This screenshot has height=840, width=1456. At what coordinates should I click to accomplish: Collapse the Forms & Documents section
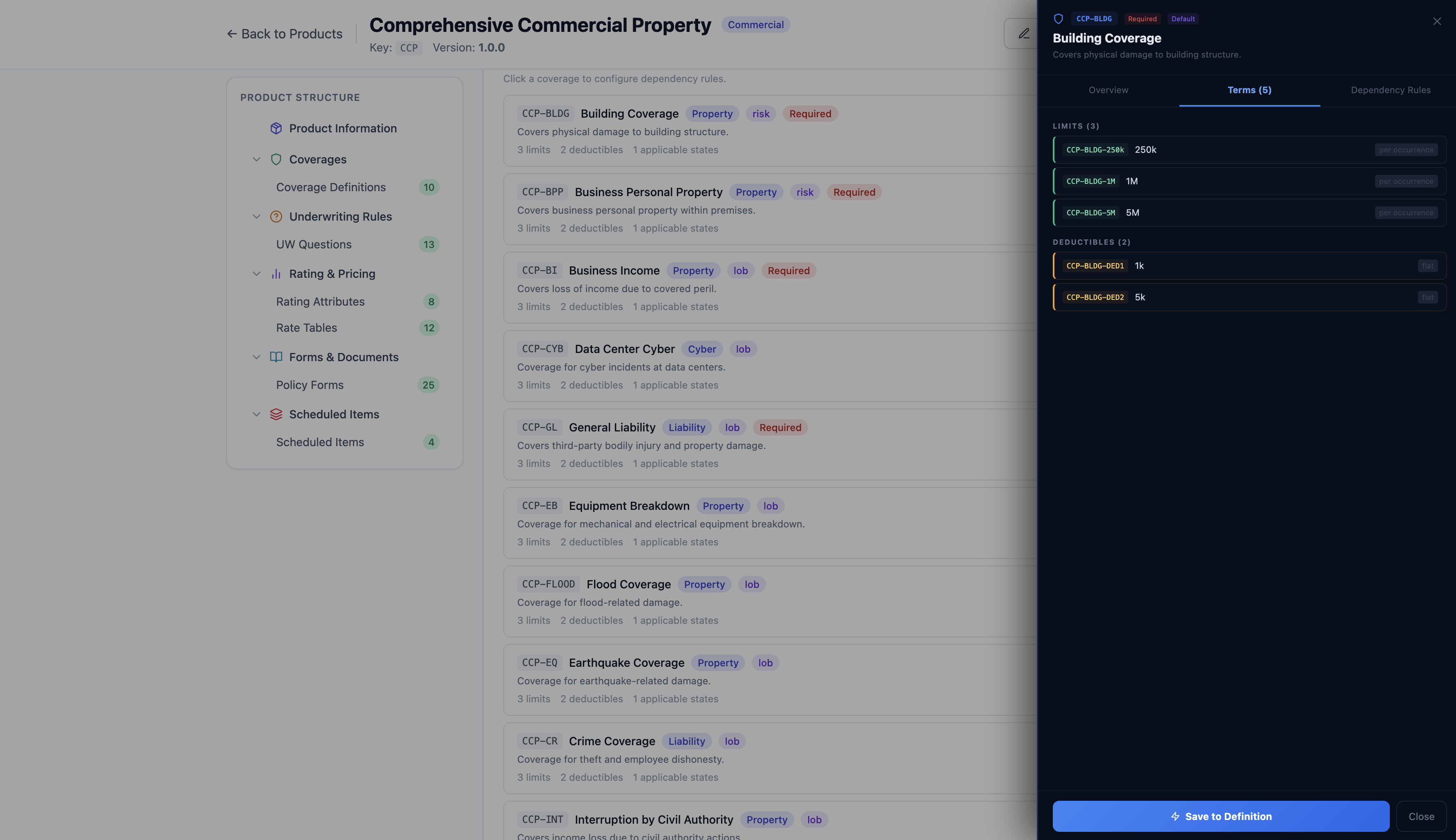coord(256,357)
